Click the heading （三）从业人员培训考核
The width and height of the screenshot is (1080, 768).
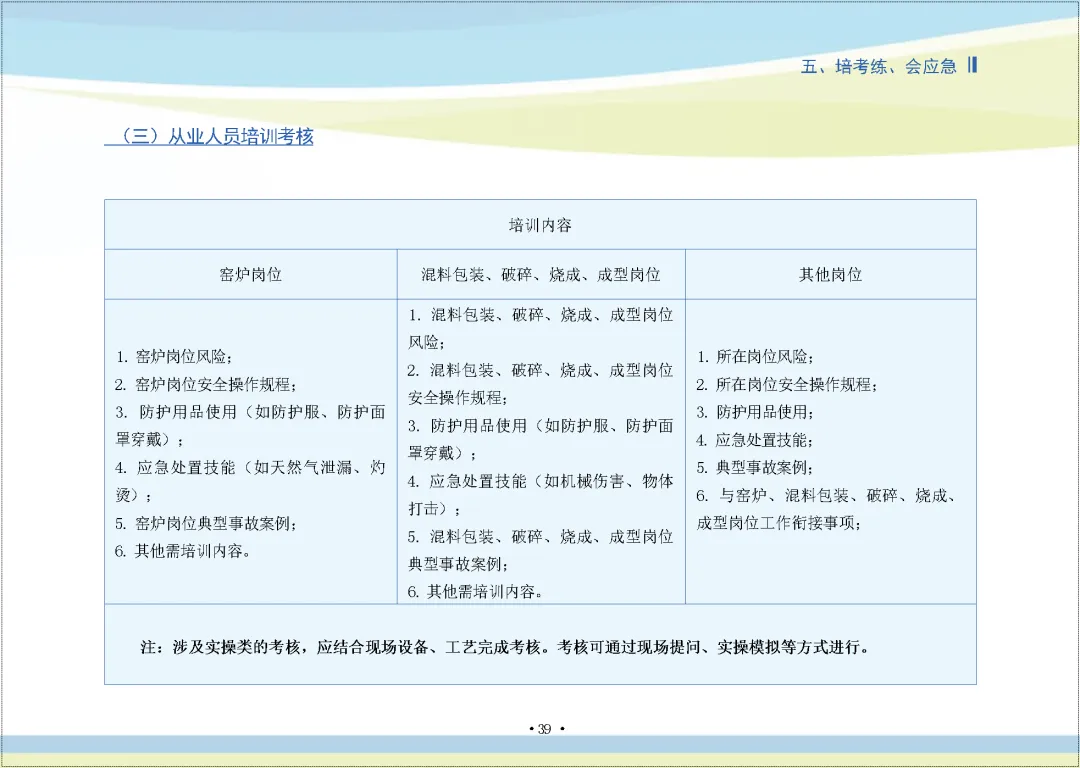[x=209, y=136]
